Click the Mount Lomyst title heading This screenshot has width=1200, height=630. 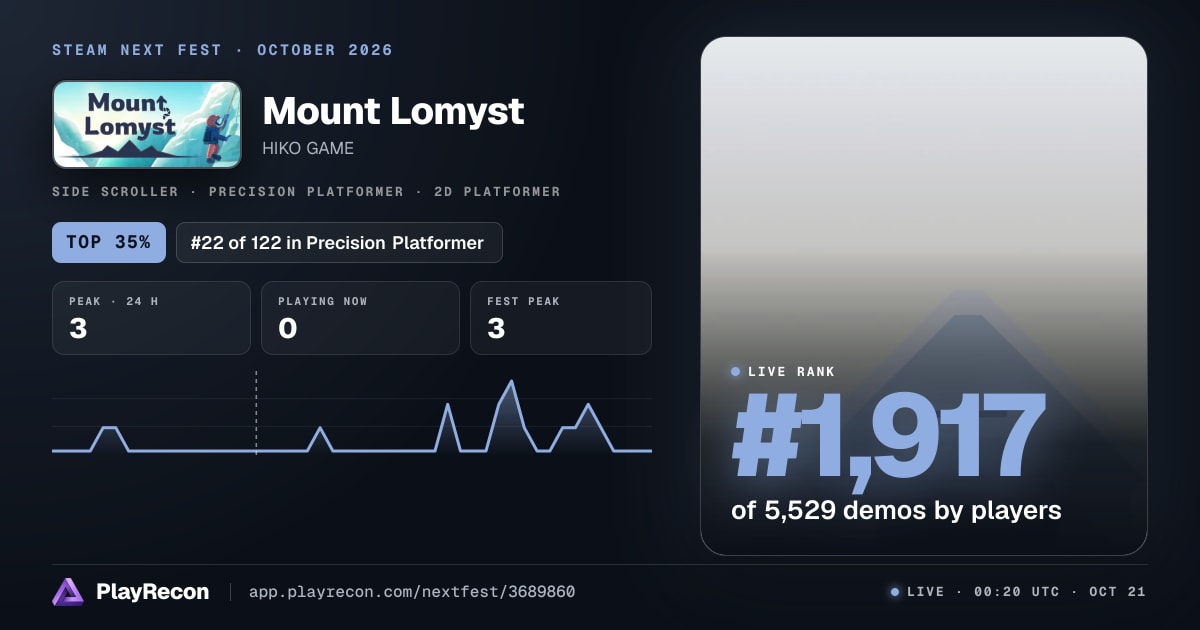pos(393,110)
